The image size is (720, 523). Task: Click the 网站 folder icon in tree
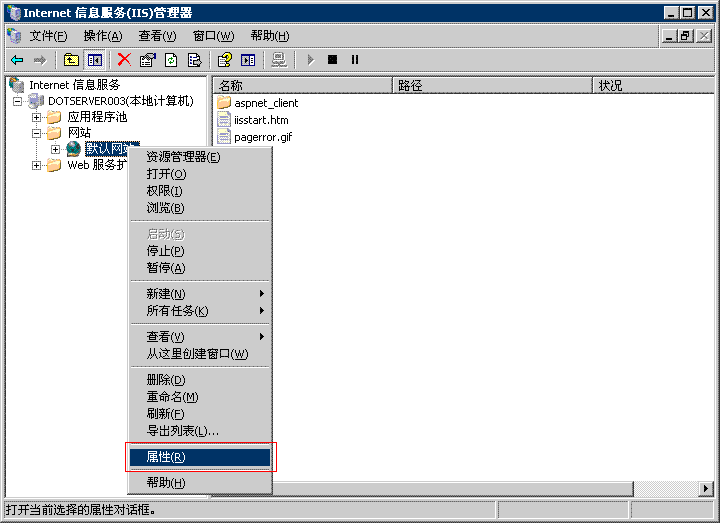point(54,133)
